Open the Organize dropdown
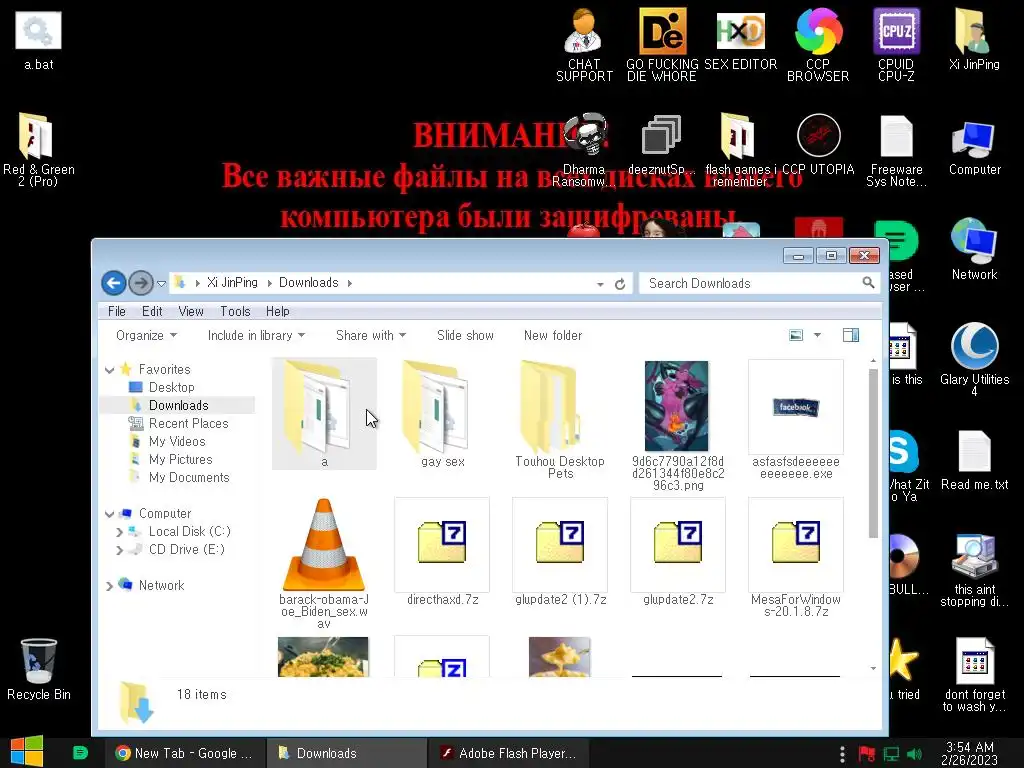Screen dimensions: 1024x768 (x=146, y=335)
